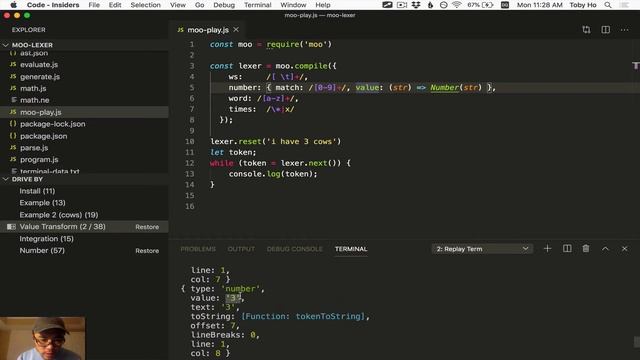This screenshot has width=640, height=360.
Task: Open the terminal selector Replay Term dropdown
Action: click(482, 249)
